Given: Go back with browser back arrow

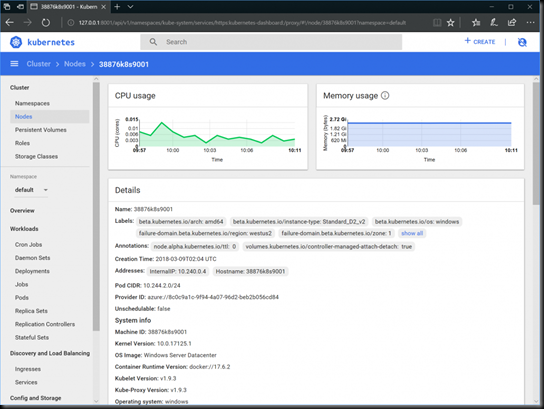Looking at the screenshot, I should click(x=10, y=23).
